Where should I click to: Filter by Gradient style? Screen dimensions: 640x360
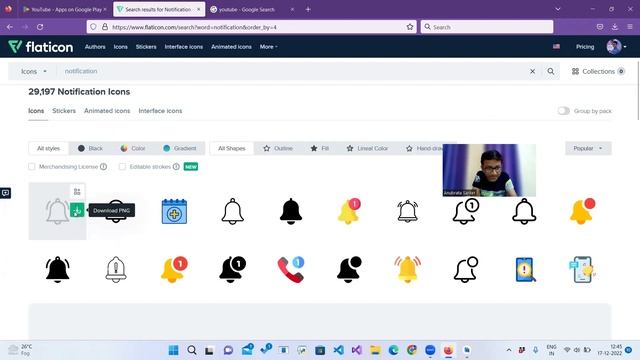coord(180,148)
